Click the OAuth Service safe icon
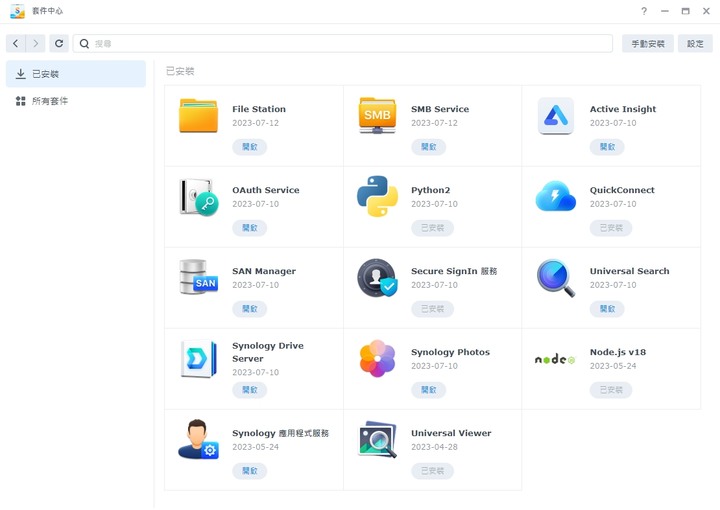Image resolution: width=720 pixels, height=510 pixels. [198, 197]
